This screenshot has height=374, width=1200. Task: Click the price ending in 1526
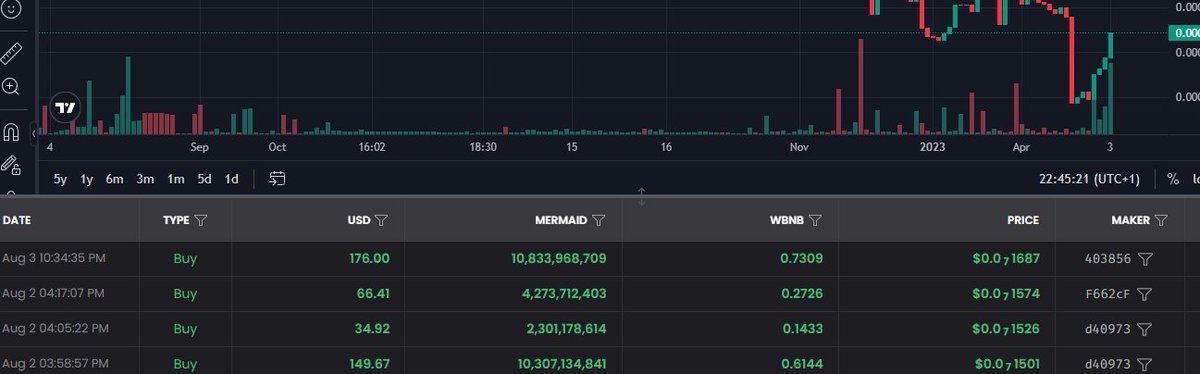pyautogui.click(x=1006, y=328)
